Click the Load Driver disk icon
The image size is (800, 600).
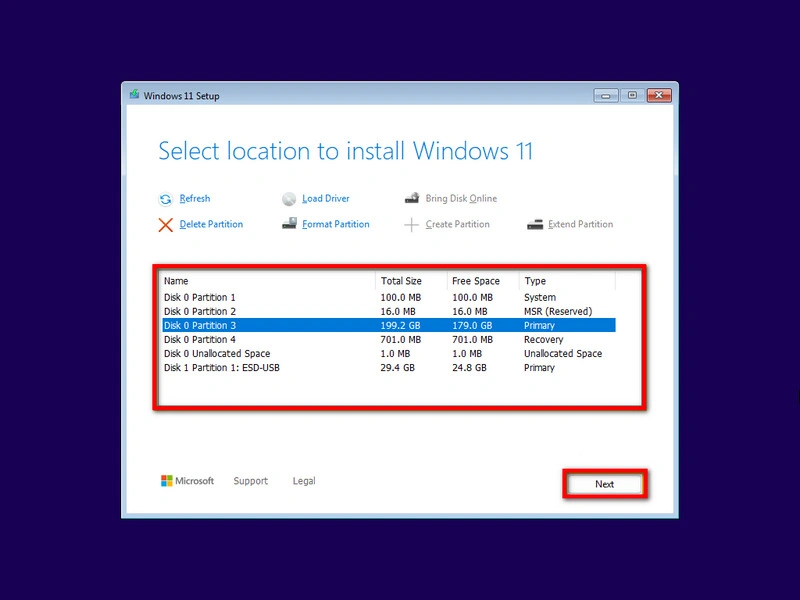tap(291, 198)
